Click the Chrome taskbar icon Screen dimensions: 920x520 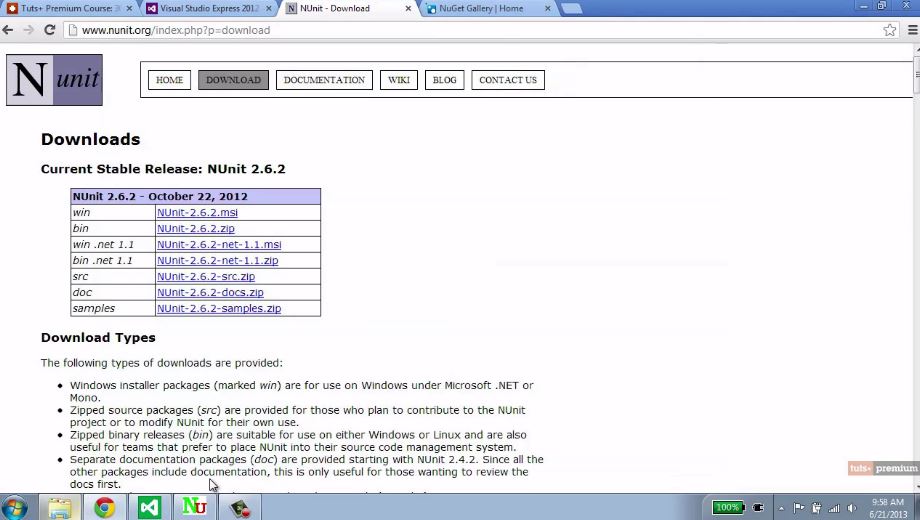coord(104,508)
